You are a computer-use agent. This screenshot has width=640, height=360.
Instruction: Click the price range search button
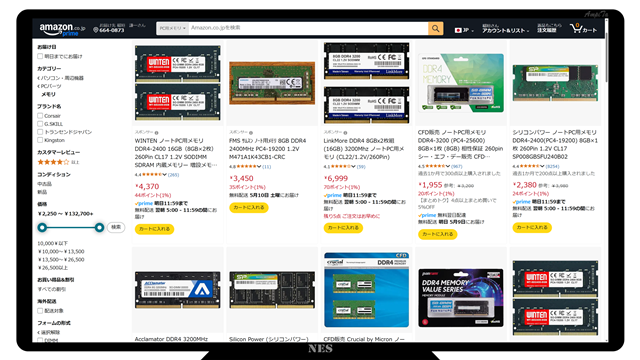[x=116, y=227]
